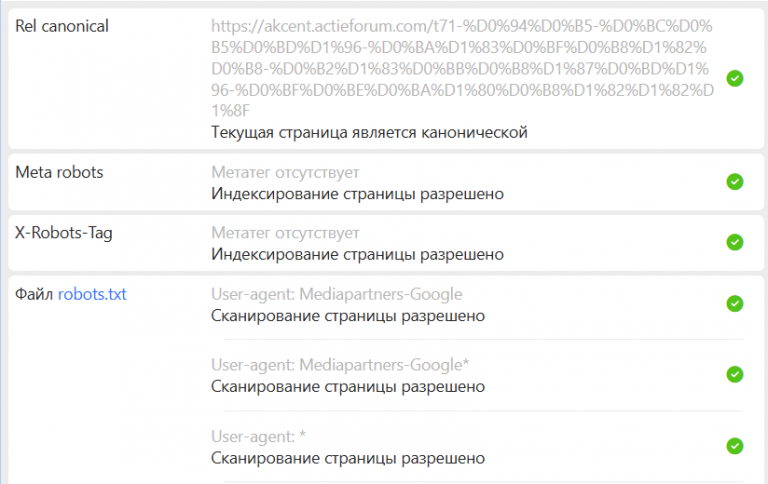Click the checkmark beside User-agent: *
The image size is (768, 484).
[735, 446]
